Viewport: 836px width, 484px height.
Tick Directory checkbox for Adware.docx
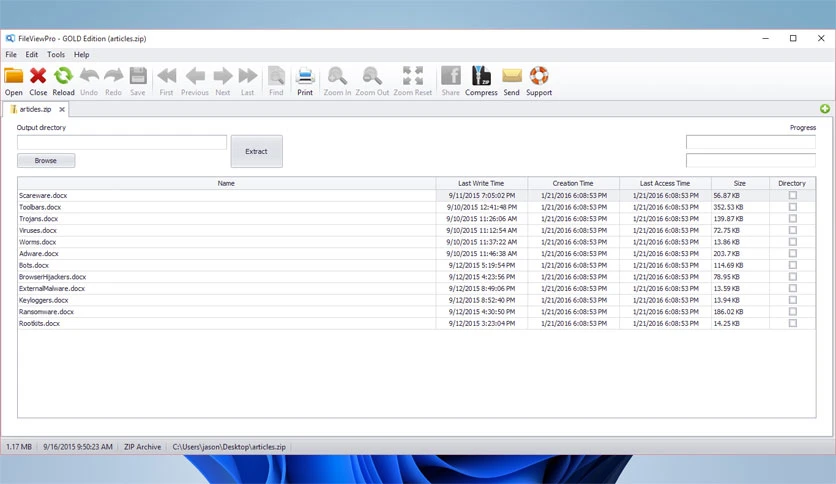point(793,253)
